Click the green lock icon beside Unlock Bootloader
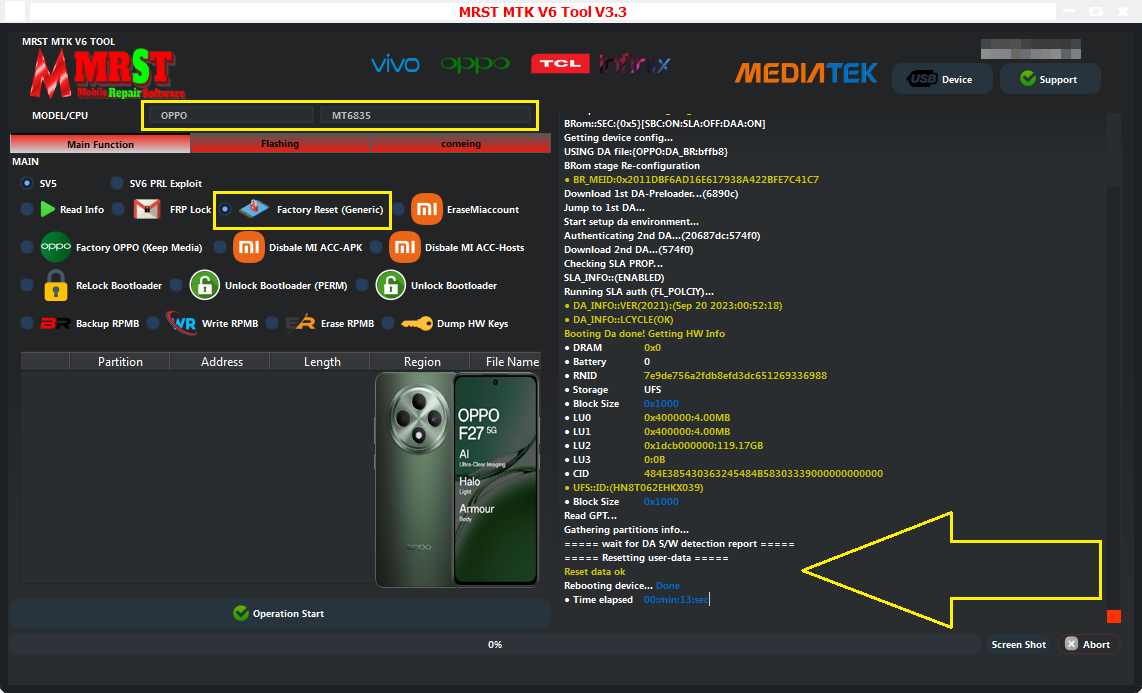Viewport: 1142px width, 693px height. (390, 285)
